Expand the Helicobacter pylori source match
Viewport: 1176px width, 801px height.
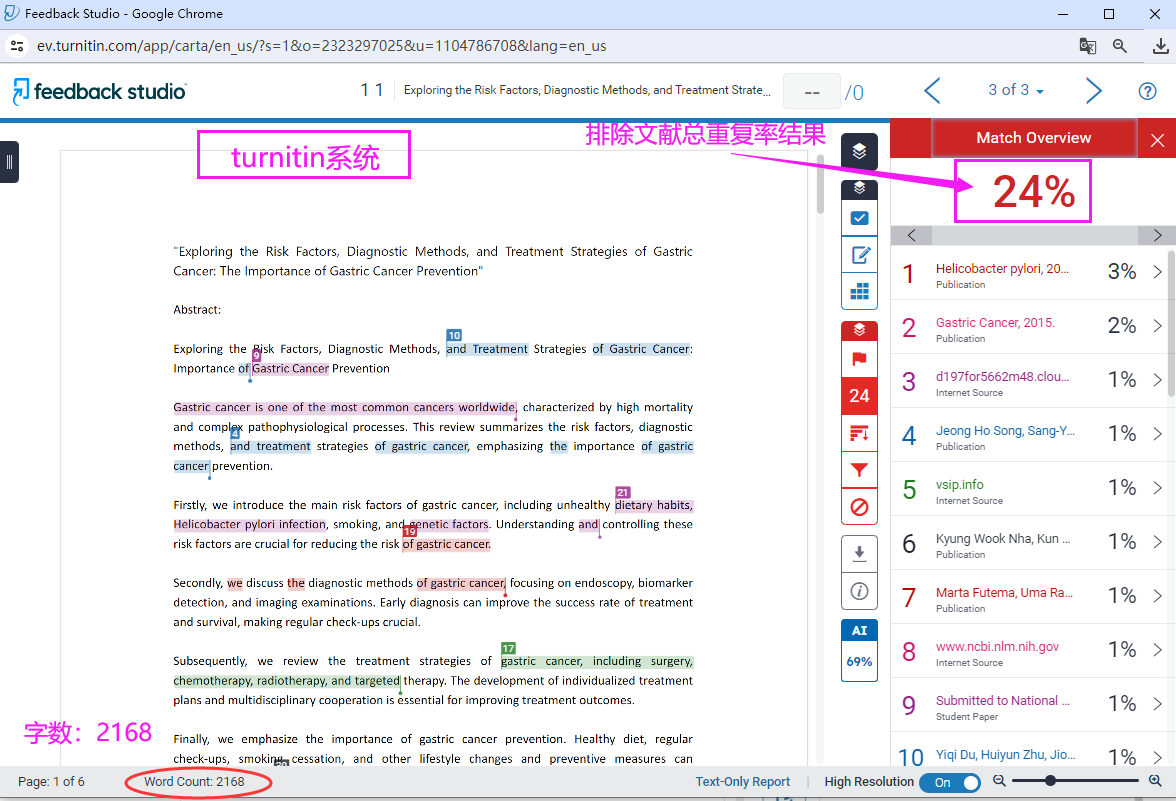tap(1158, 271)
